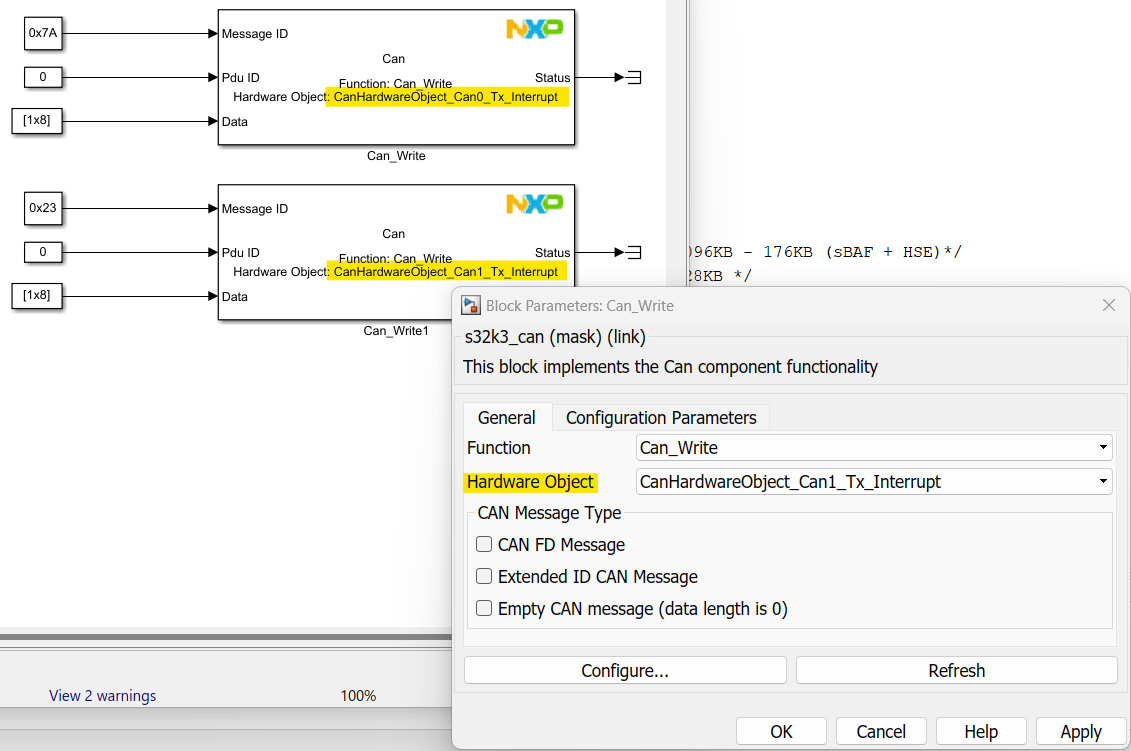This screenshot has height=751, width=1131.
Task: Select the highlighted CanHardwareObject_Can1_Tx_Interrupt label
Action: click(446, 271)
